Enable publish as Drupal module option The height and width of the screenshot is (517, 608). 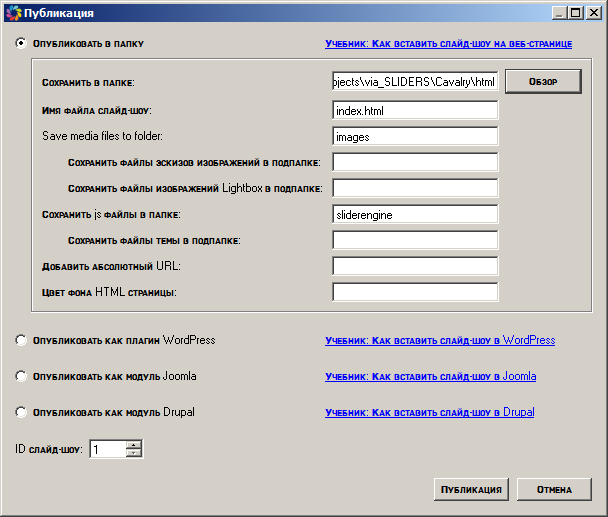[21, 412]
